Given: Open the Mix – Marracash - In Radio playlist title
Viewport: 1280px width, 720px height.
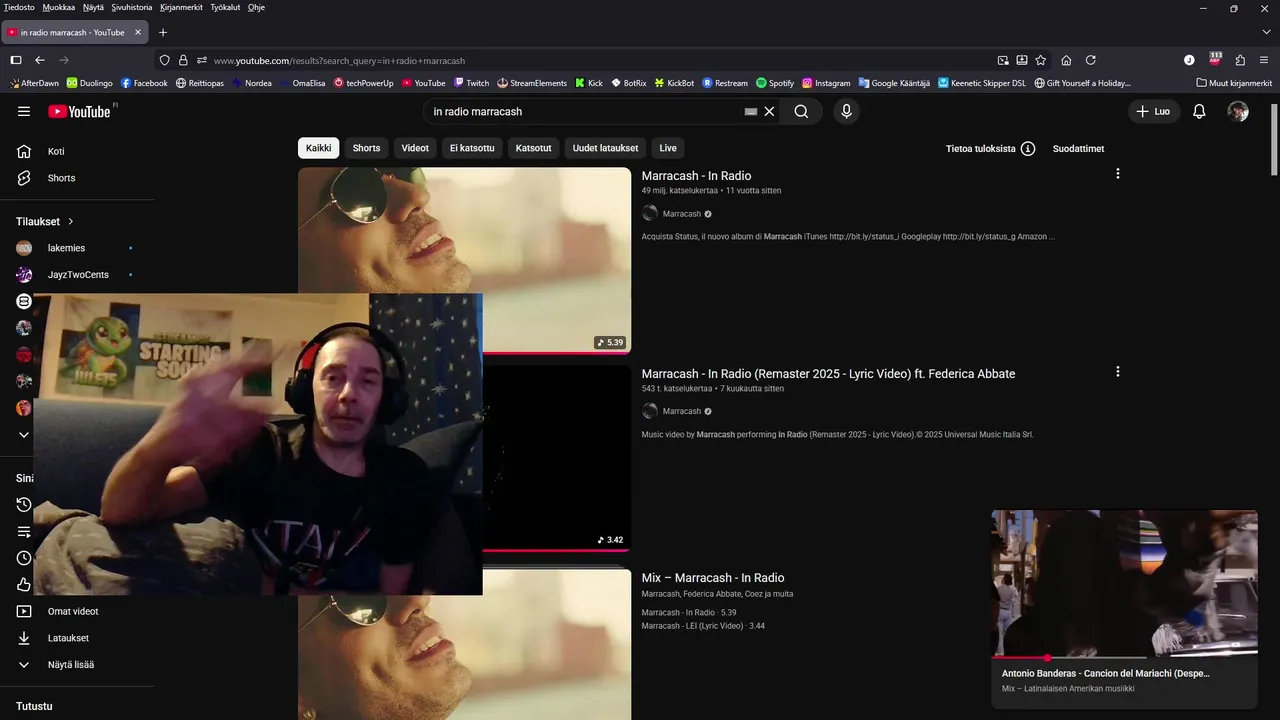Looking at the screenshot, I should pyautogui.click(x=713, y=578).
